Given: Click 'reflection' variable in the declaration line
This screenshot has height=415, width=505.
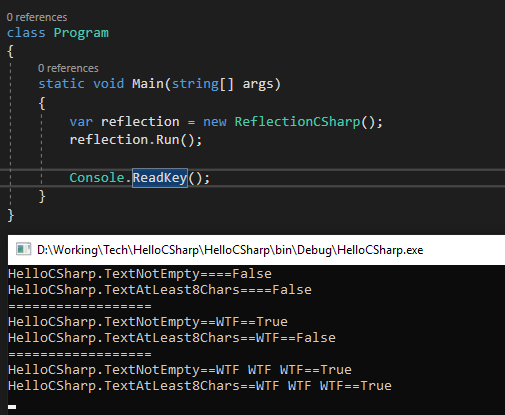Looking at the screenshot, I should pos(140,121).
